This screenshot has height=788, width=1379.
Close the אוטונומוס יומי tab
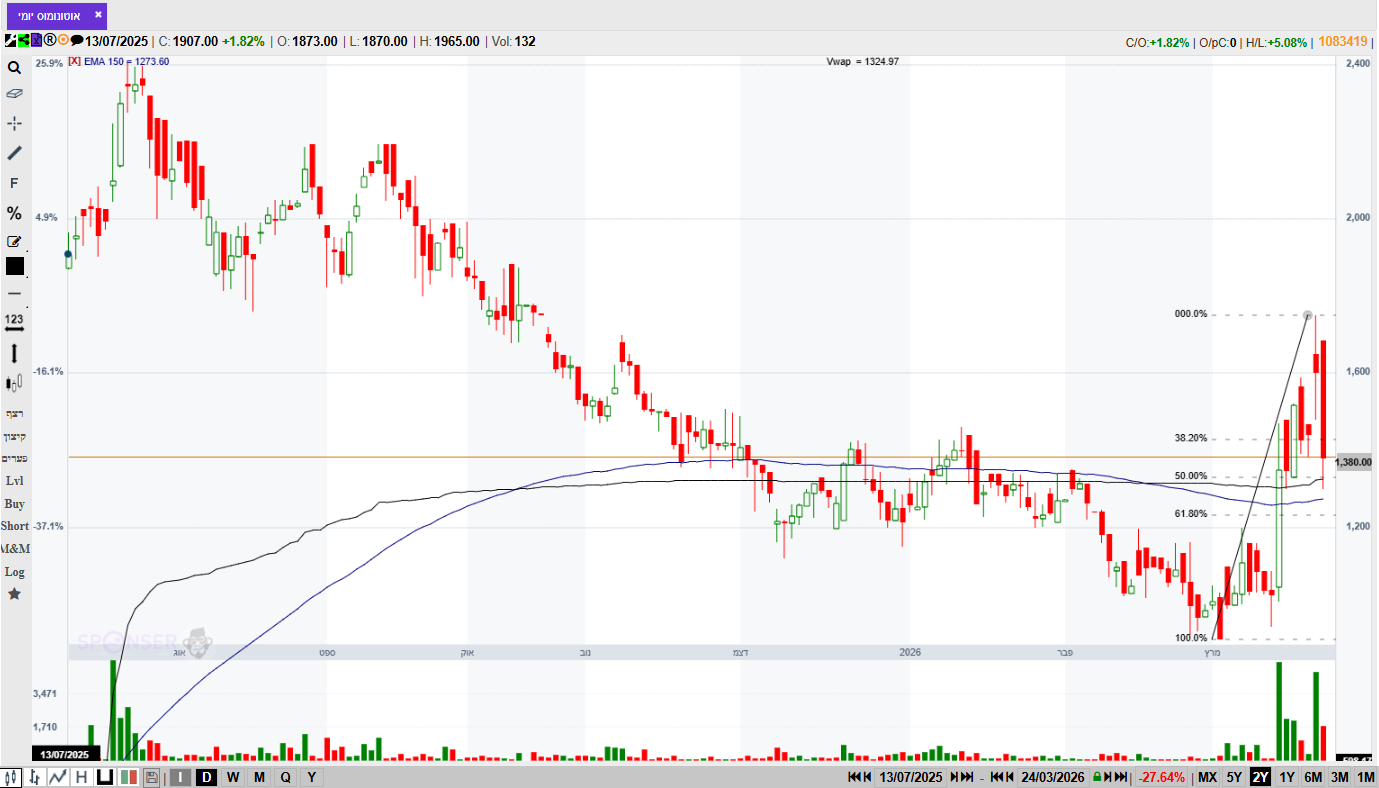(97, 15)
